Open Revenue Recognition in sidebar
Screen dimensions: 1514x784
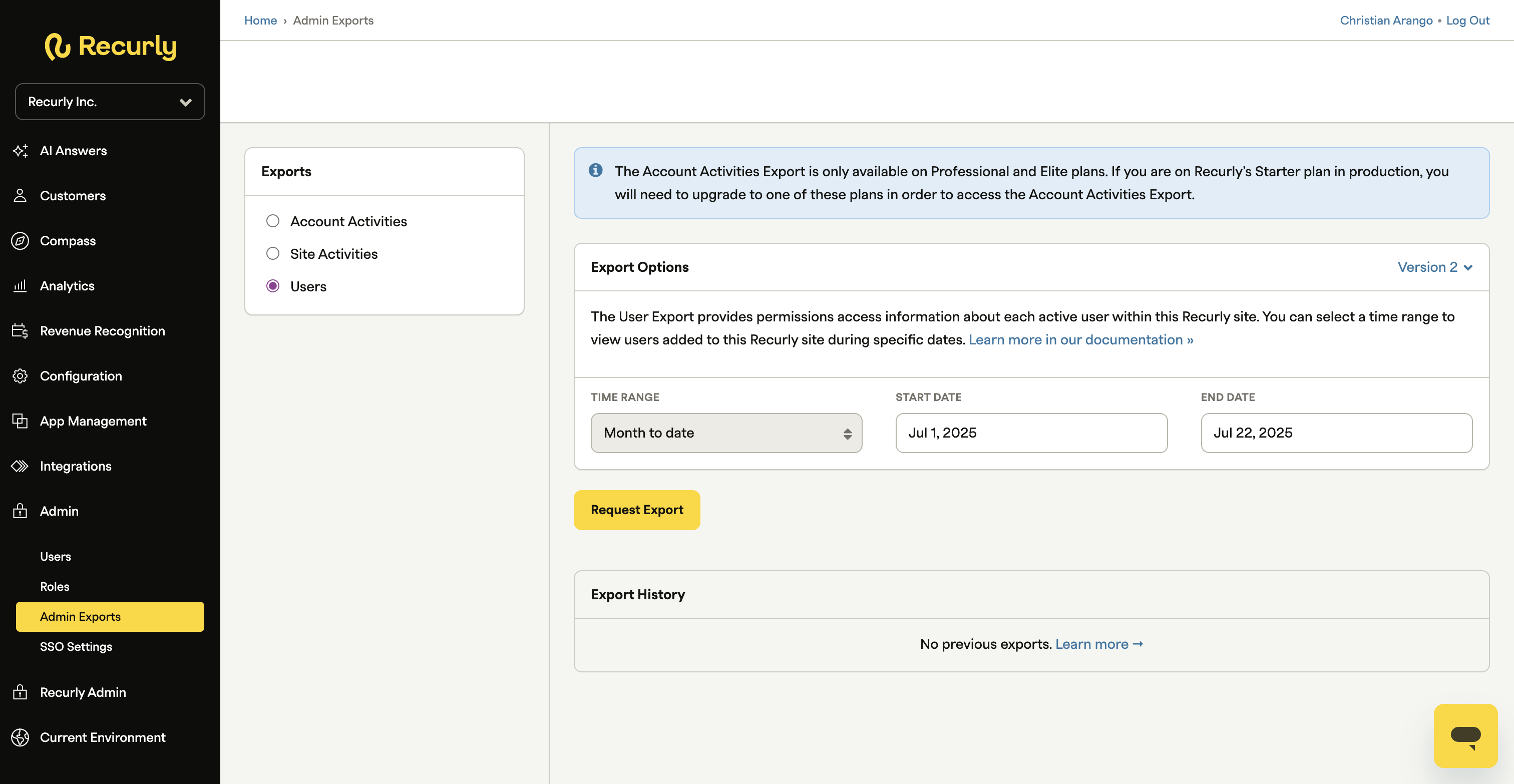pos(102,331)
